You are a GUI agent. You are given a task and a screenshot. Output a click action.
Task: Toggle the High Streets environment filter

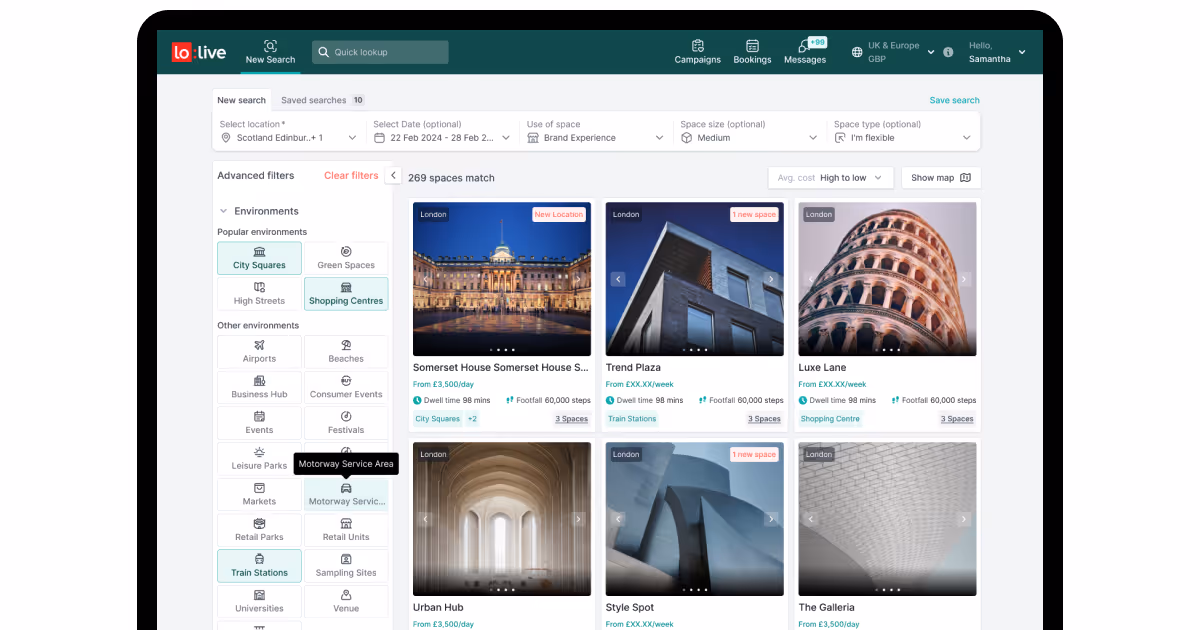[x=259, y=293]
